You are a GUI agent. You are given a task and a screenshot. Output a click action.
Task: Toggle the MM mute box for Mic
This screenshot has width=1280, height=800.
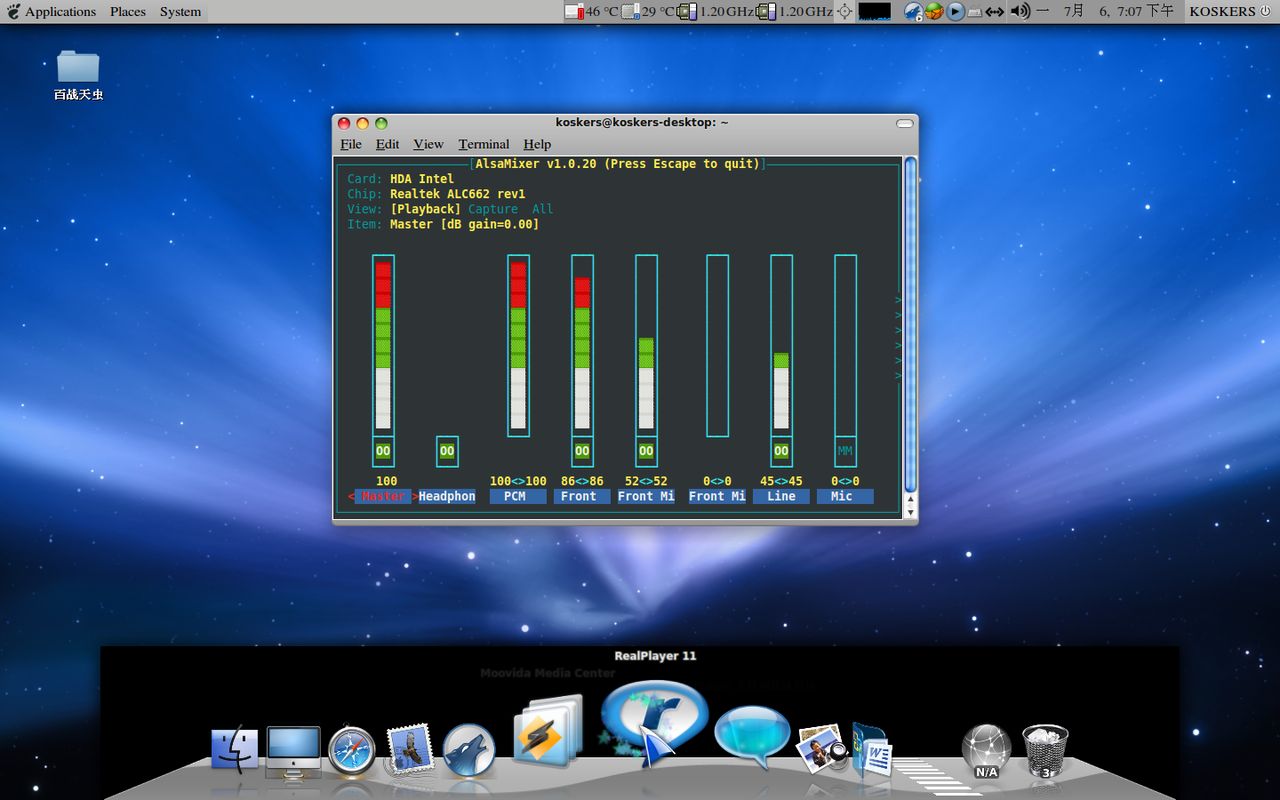tap(845, 451)
